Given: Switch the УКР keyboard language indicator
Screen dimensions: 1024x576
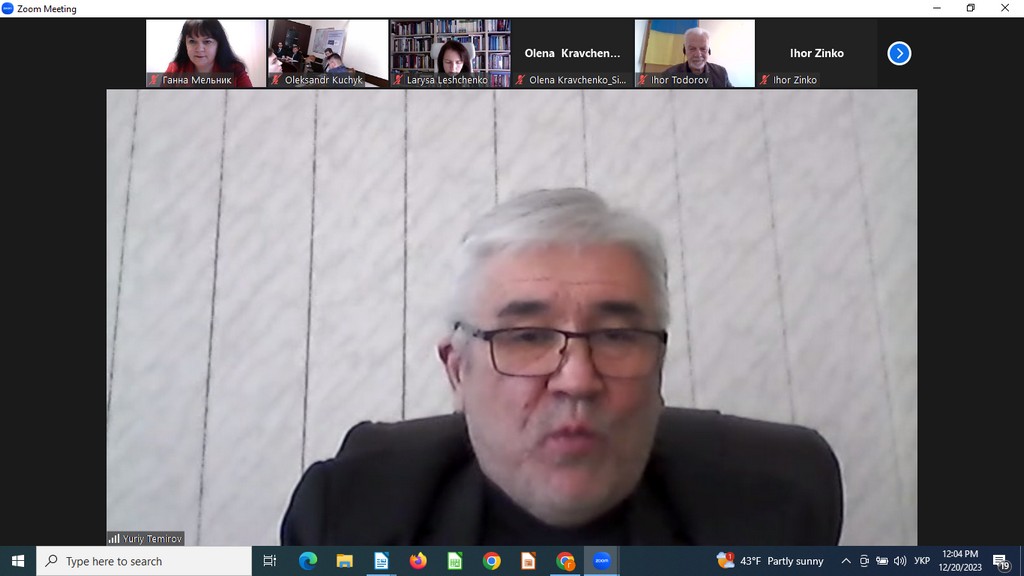Looking at the screenshot, I should point(922,561).
